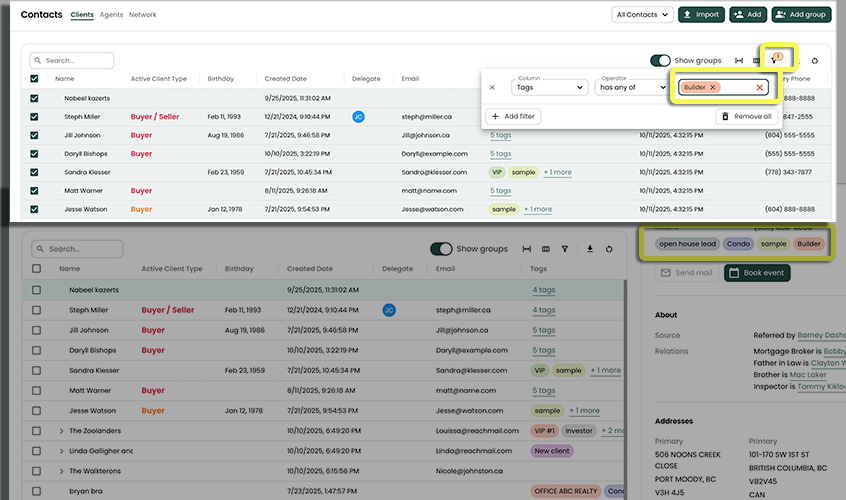Click the JC delegate avatar in top table
846x500 pixels.
click(x=359, y=117)
